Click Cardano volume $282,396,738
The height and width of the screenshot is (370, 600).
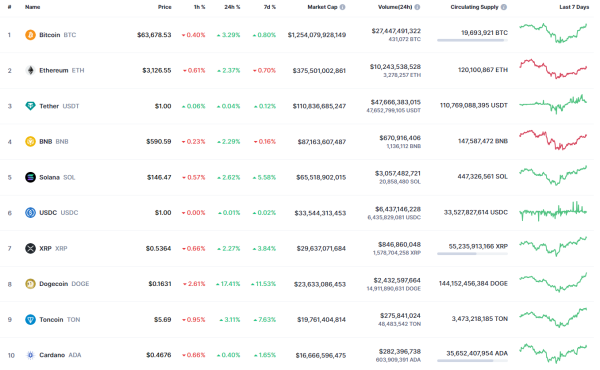pos(400,351)
